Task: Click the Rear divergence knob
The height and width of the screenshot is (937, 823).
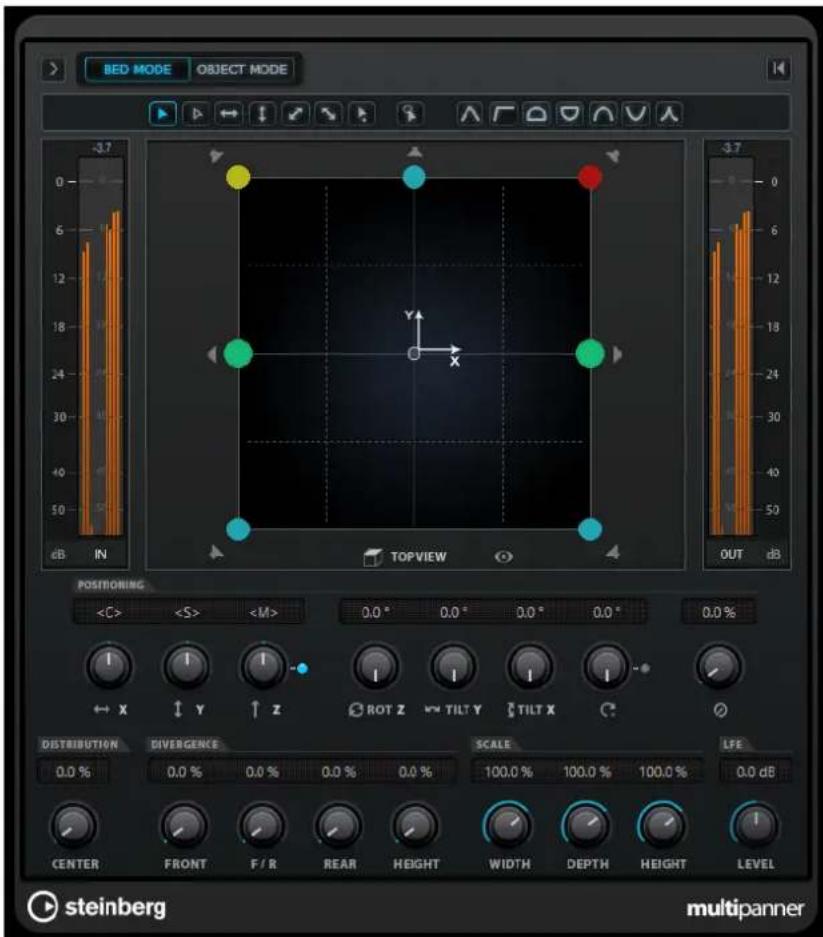Action: [x=338, y=825]
